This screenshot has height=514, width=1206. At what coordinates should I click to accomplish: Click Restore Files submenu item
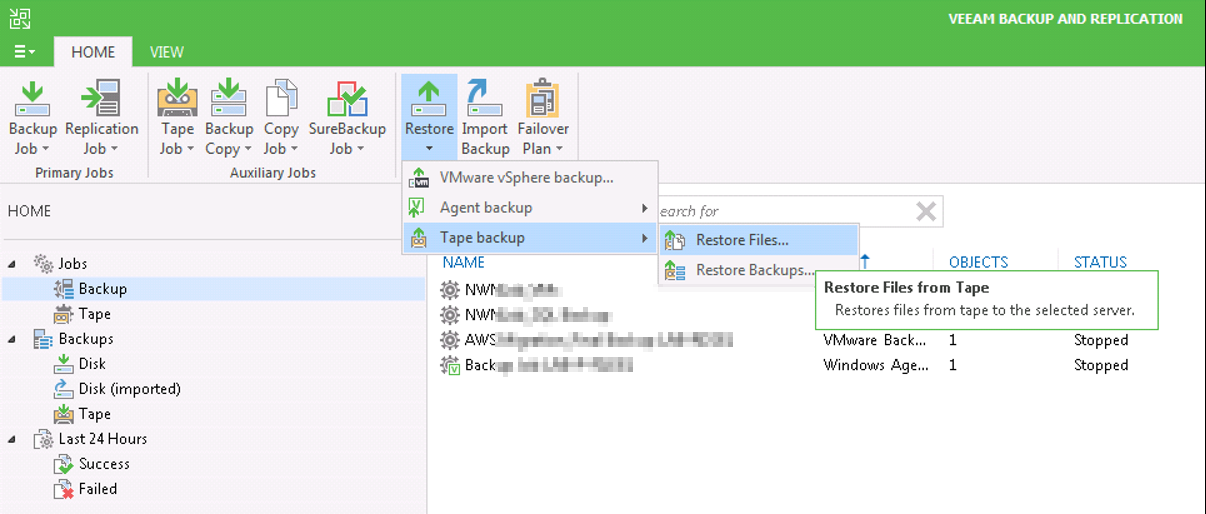click(758, 240)
